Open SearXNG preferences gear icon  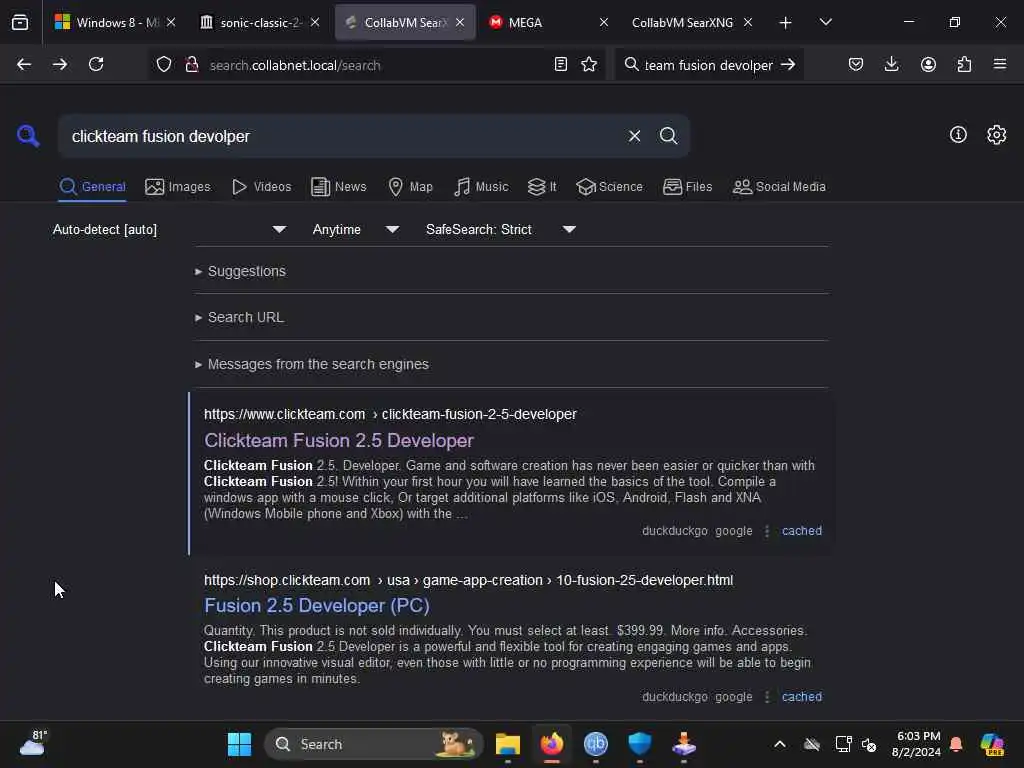click(x=997, y=135)
